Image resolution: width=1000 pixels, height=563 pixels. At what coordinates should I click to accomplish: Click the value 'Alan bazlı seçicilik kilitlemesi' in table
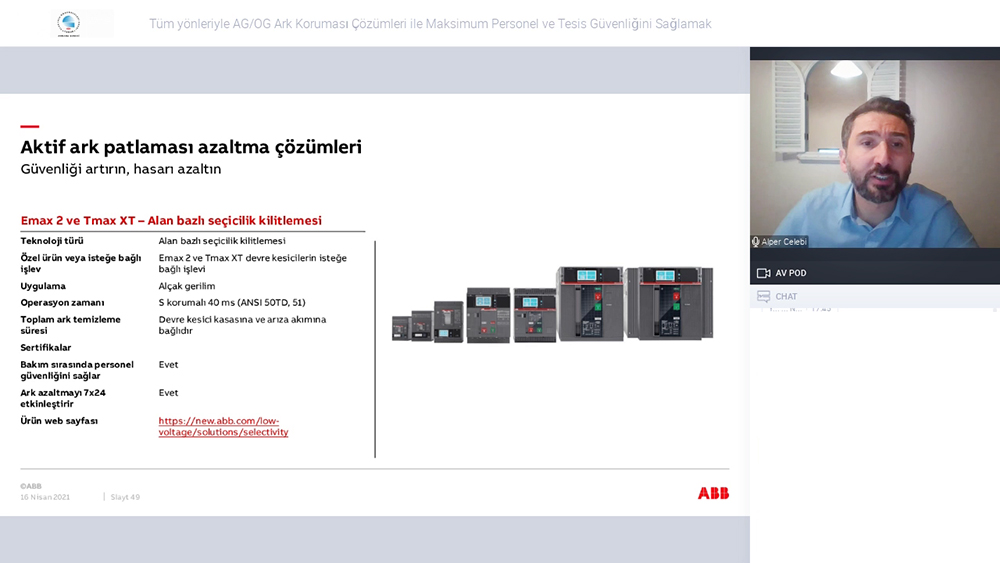(x=222, y=241)
